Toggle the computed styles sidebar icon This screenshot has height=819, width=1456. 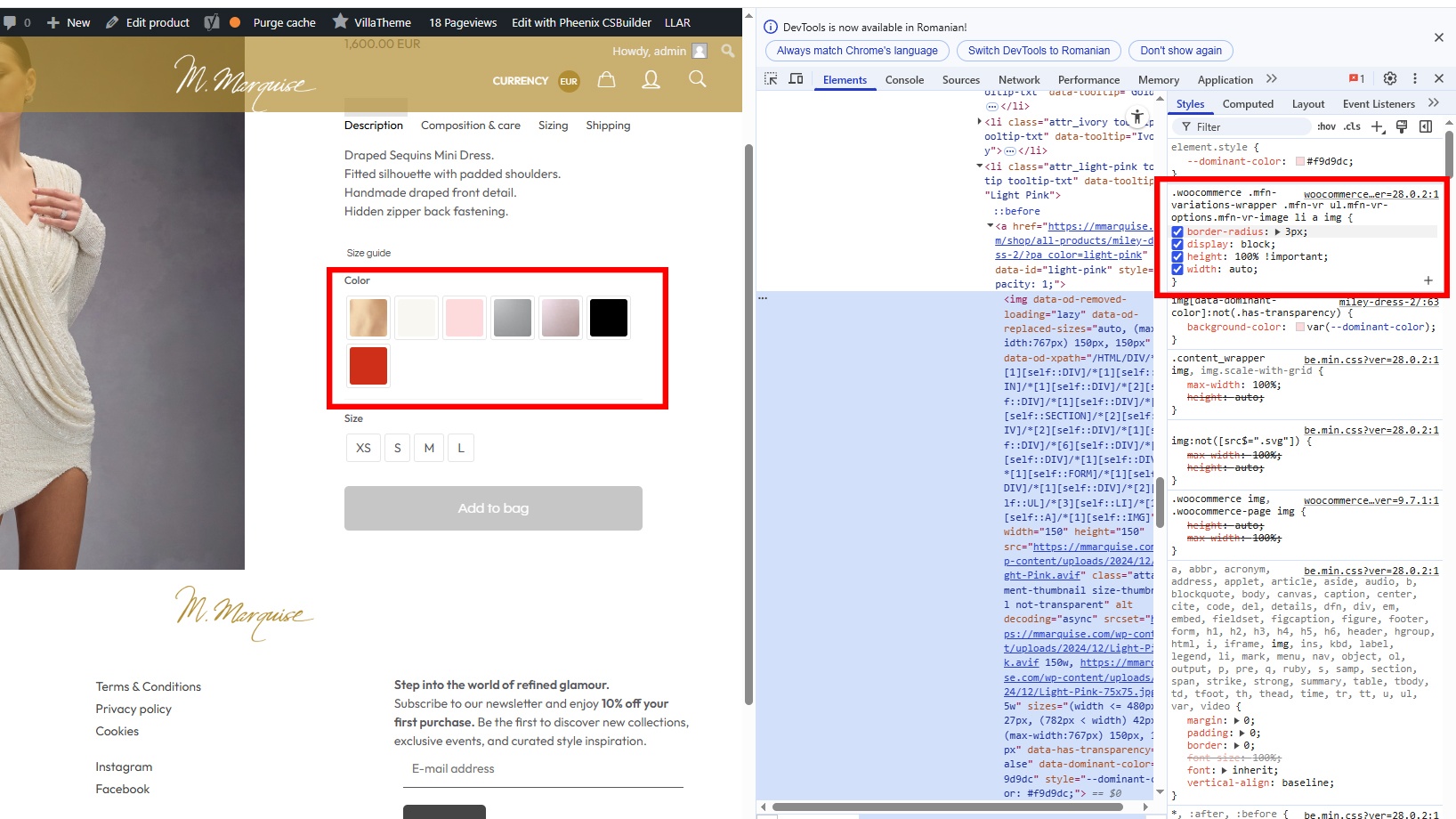[1426, 126]
